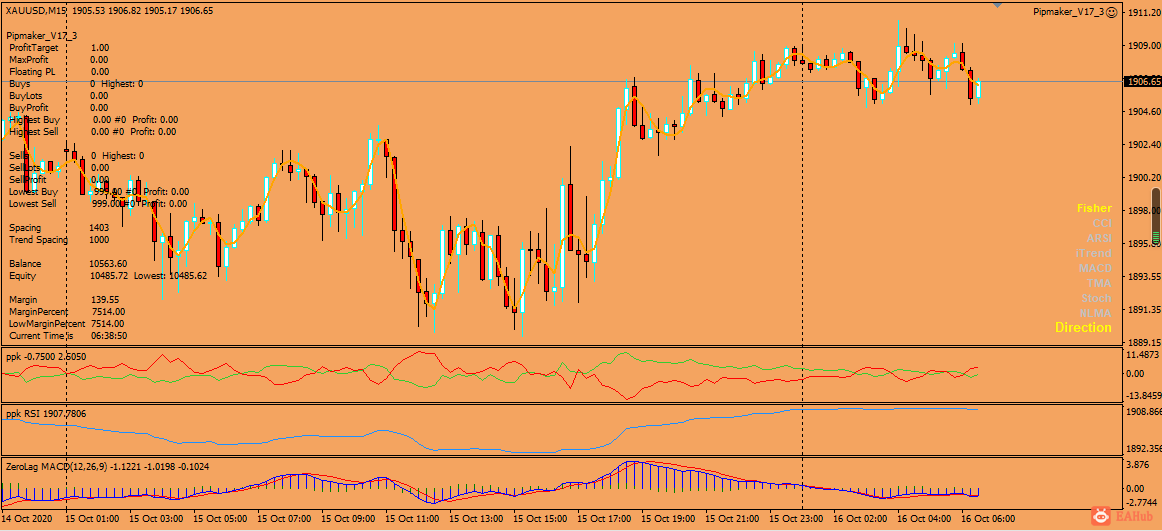Click the ARSI signal label
The height and width of the screenshot is (531, 1162).
(1098, 238)
